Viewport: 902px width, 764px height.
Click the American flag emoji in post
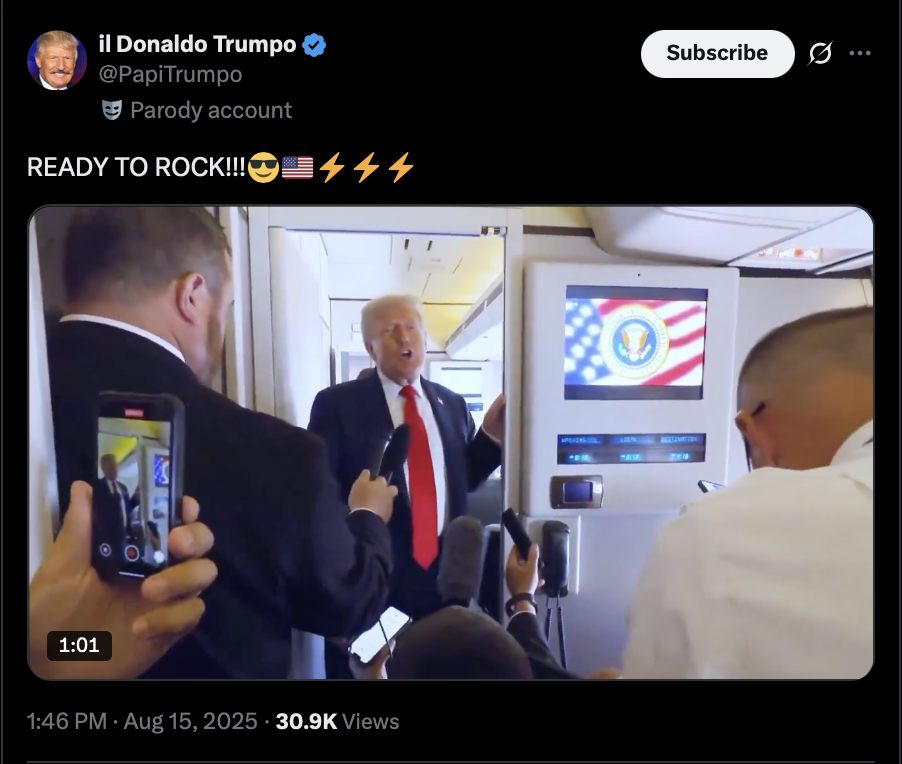click(297, 167)
